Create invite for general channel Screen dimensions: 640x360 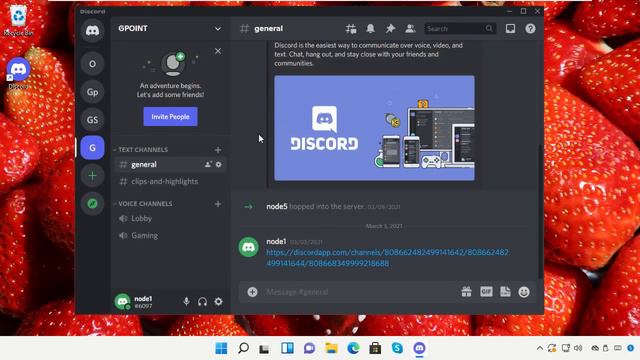tap(208, 164)
